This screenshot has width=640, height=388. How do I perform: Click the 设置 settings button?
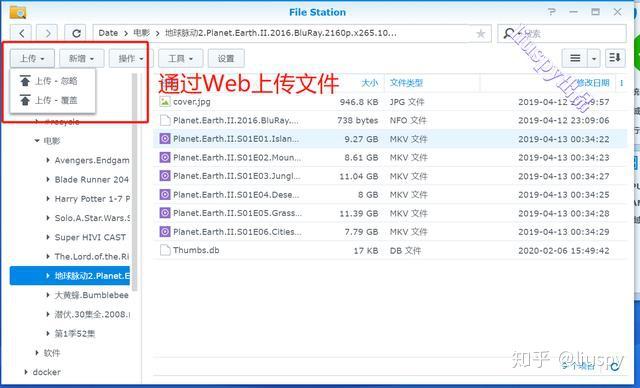click(x=226, y=58)
